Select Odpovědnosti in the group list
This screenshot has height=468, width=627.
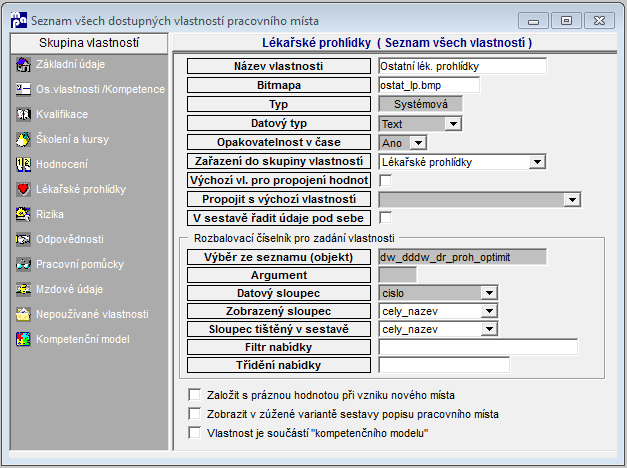(70, 239)
